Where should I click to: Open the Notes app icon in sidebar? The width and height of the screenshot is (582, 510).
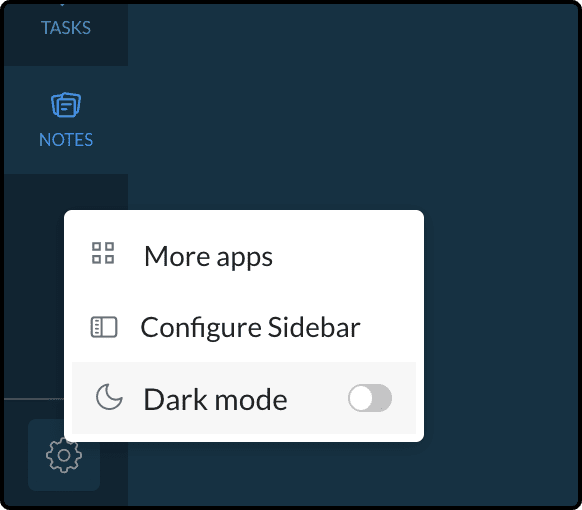tap(66, 105)
